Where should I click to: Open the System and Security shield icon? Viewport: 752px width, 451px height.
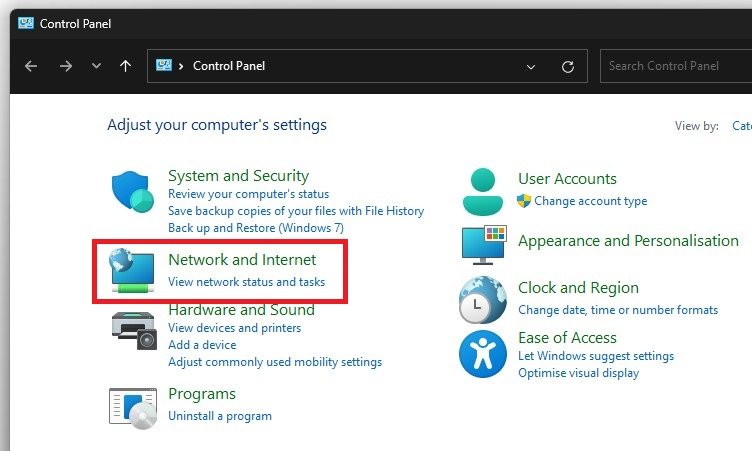[133, 191]
